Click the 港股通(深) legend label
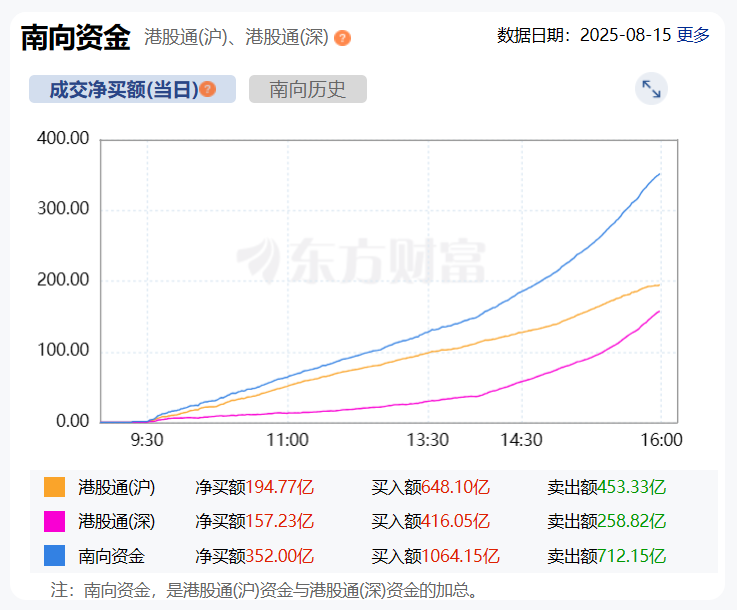 point(117,522)
